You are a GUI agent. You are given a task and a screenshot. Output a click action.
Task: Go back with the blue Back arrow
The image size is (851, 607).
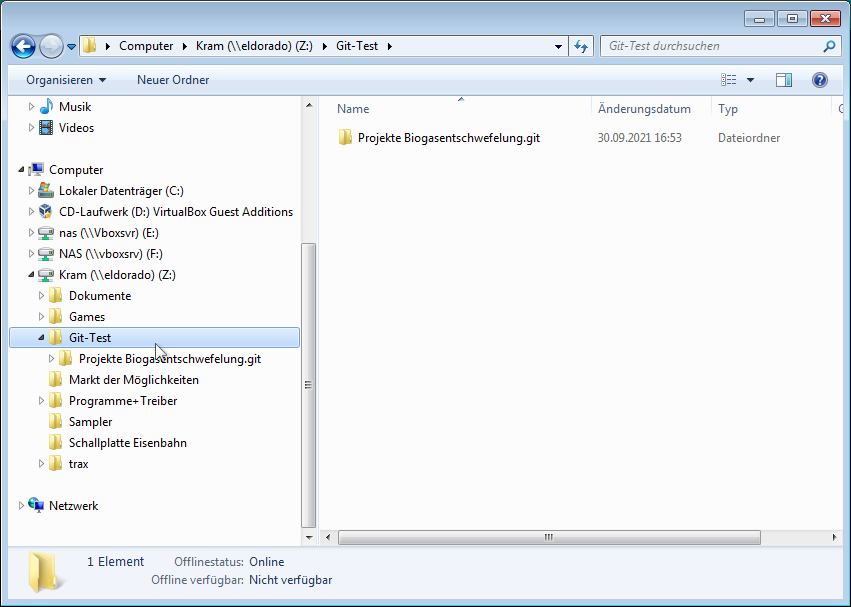(23, 47)
